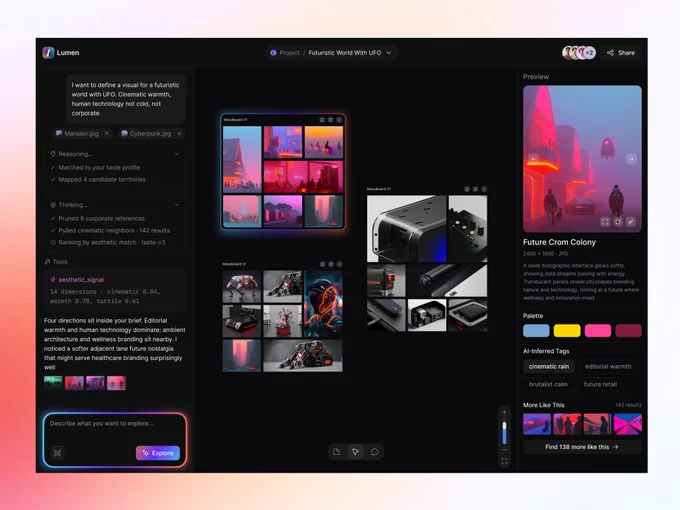Select the neon helmet portrait in robot moodboard
The width and height of the screenshot is (680, 510).
point(324,304)
